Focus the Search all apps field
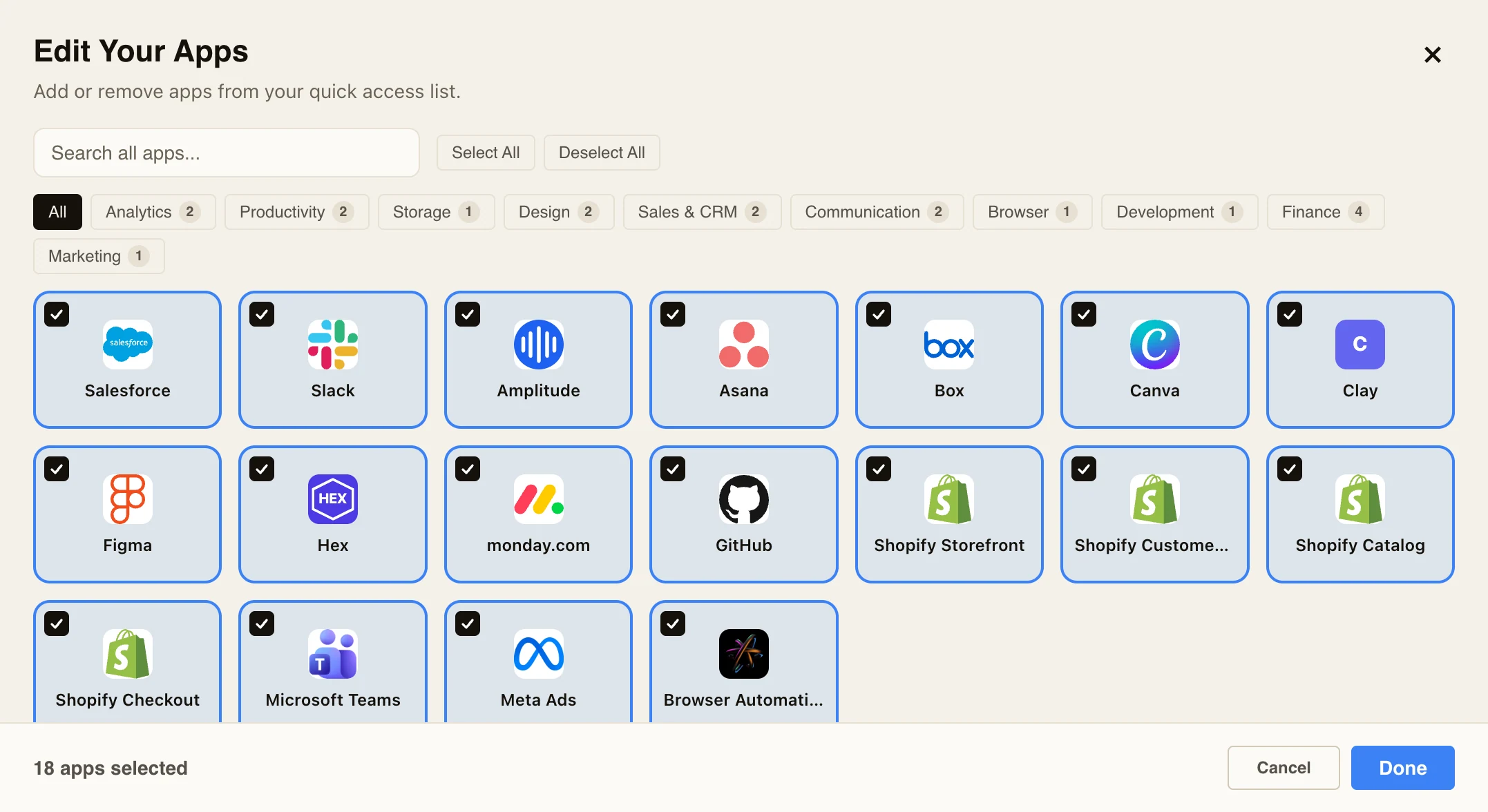The width and height of the screenshot is (1488, 812). pos(227,153)
